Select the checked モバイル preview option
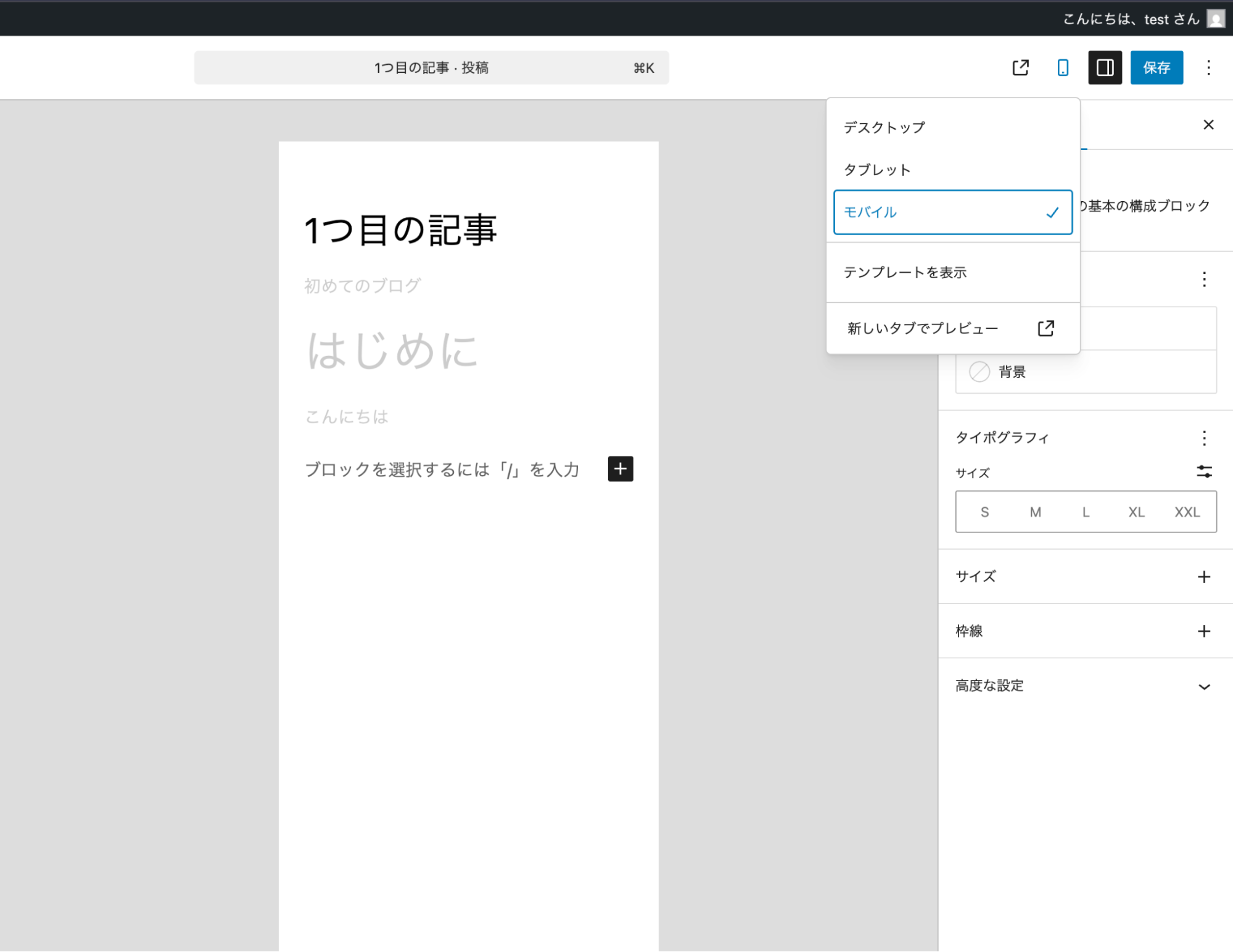The image size is (1233, 952). pos(952,212)
